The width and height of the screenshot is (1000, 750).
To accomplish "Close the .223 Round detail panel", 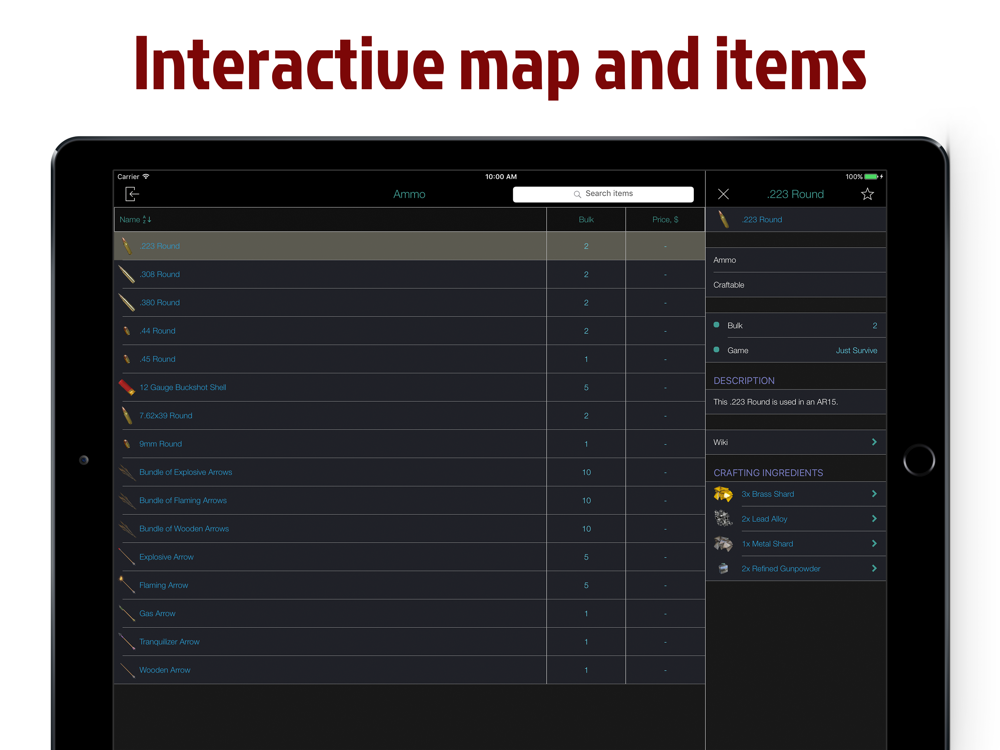I will [x=723, y=194].
